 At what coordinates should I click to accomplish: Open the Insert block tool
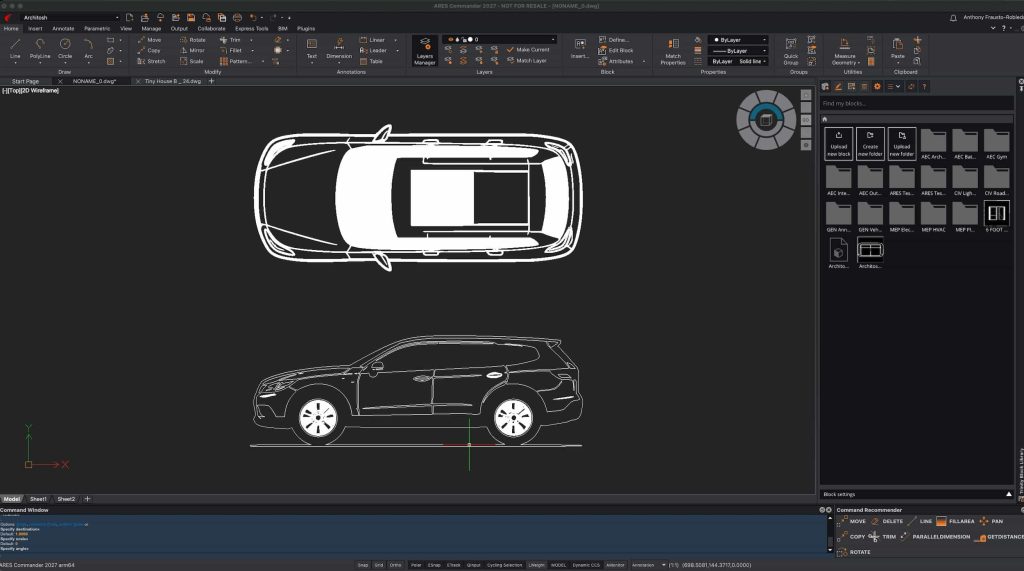point(579,48)
